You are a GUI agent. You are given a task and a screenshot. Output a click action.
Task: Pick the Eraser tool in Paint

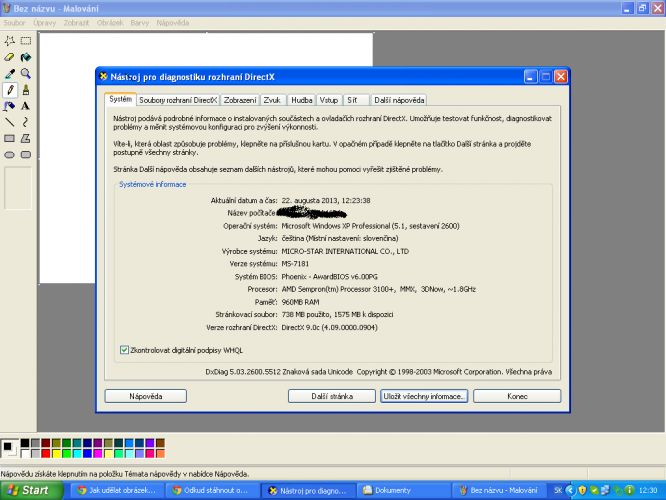coord(9,57)
